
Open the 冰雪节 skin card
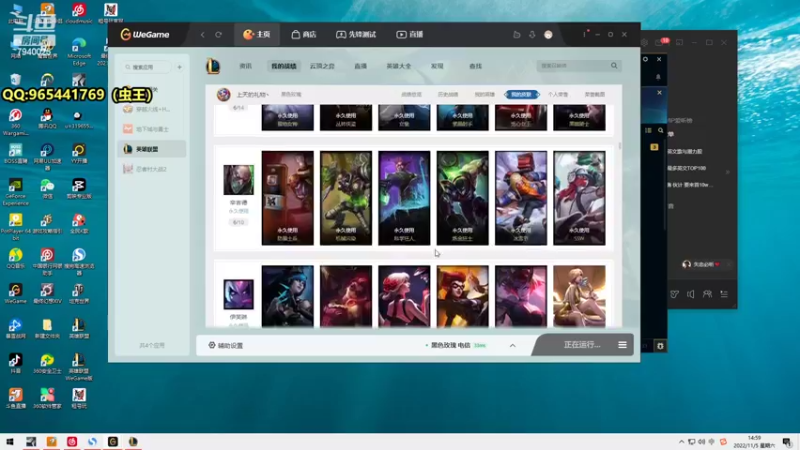(x=521, y=198)
